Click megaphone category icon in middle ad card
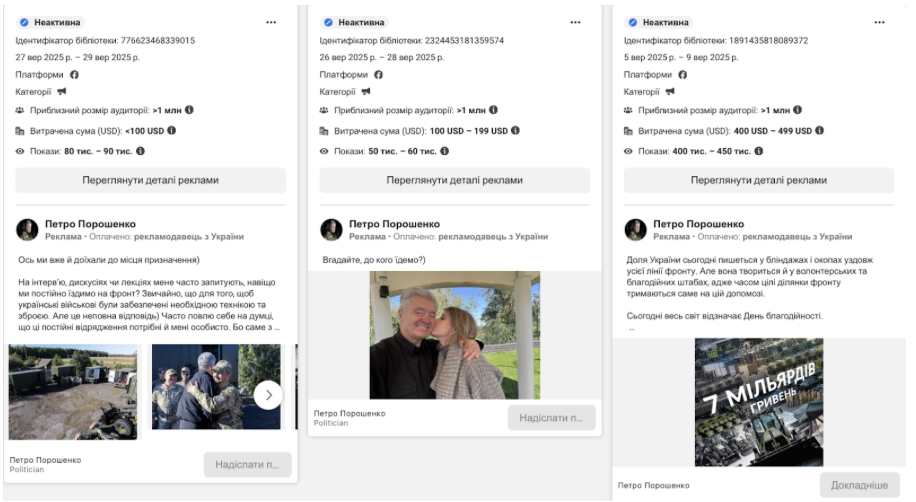 [x=366, y=92]
